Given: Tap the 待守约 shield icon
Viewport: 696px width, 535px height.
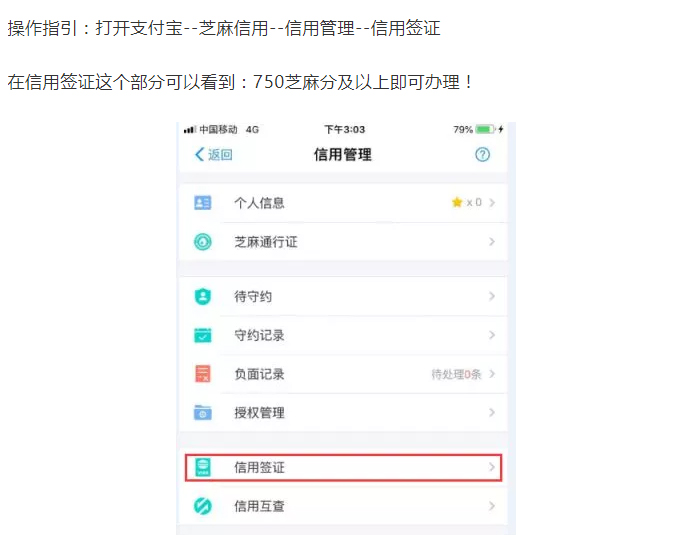Looking at the screenshot, I should point(203,297).
